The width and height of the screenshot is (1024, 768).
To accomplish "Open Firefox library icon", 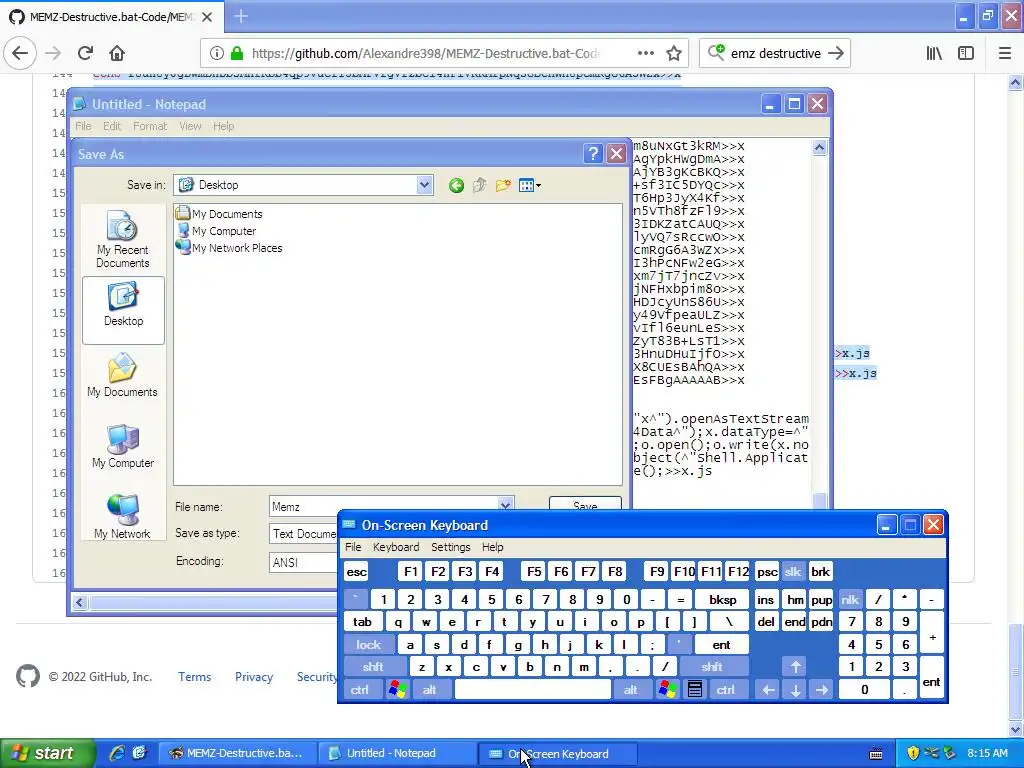I will tap(934, 53).
